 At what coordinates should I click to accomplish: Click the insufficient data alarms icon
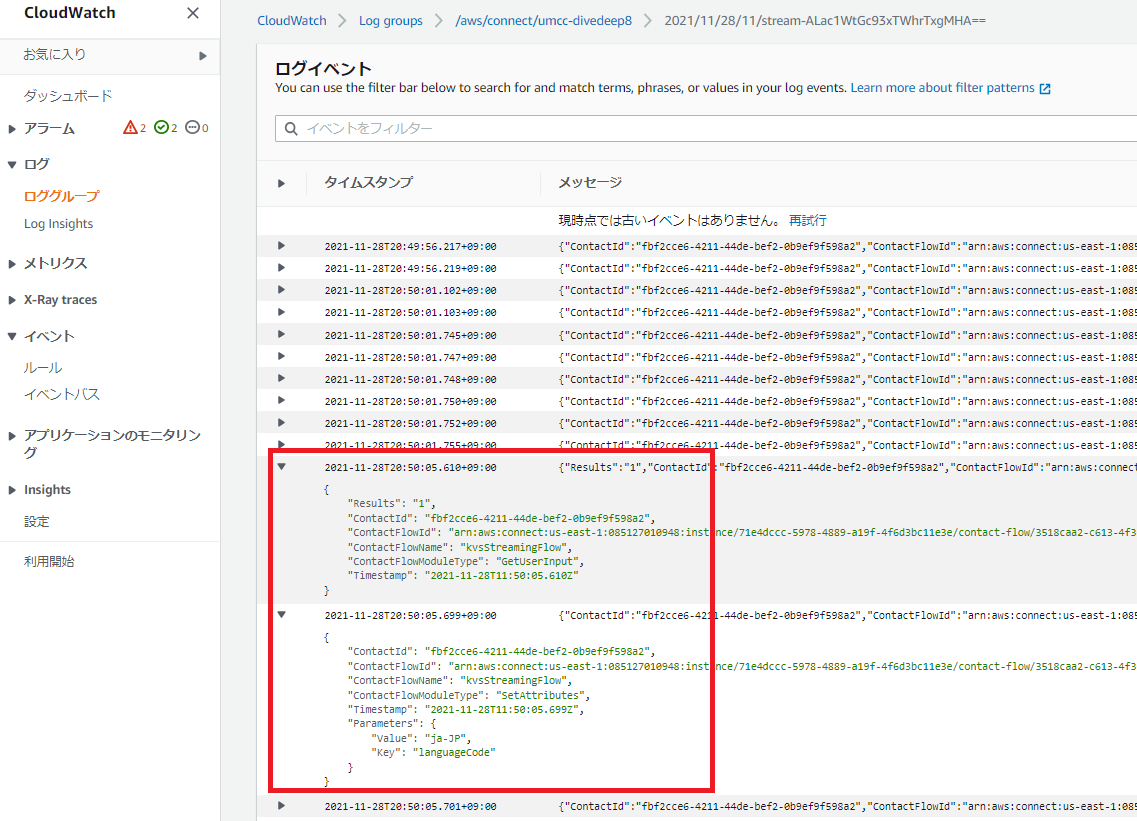[192, 128]
